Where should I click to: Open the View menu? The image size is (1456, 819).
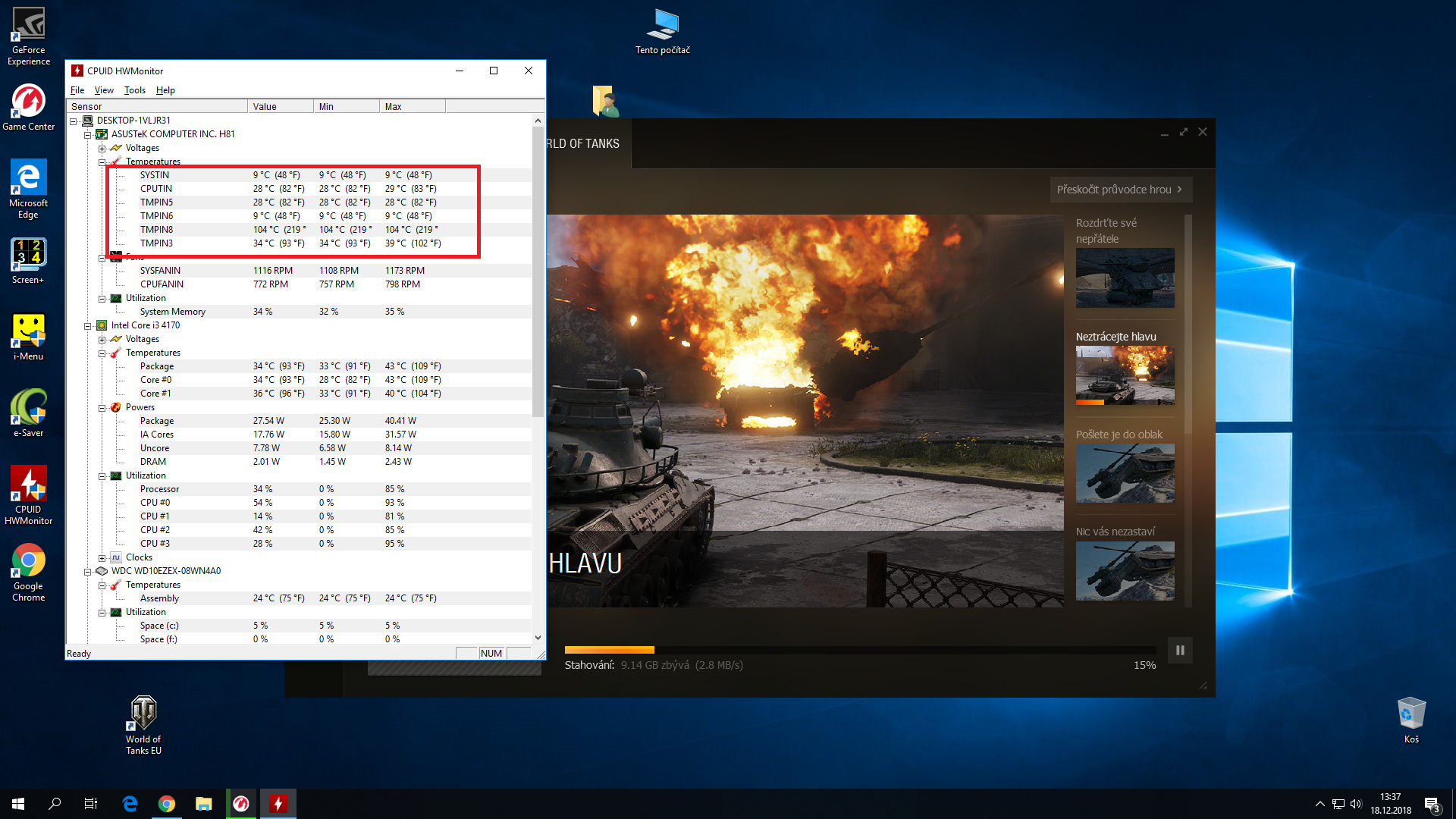[x=104, y=90]
